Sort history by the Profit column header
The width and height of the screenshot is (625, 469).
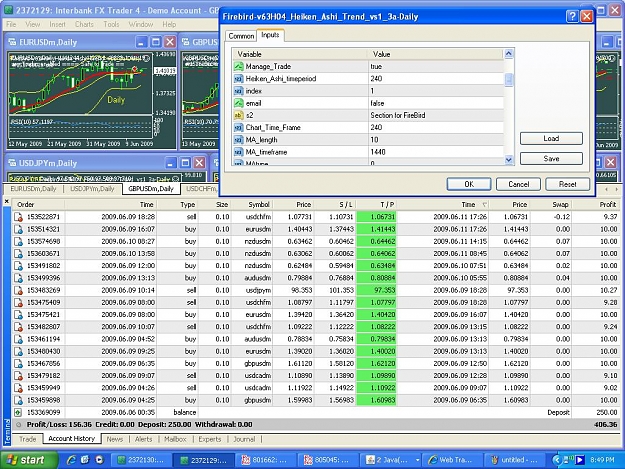pyautogui.click(x=607, y=204)
